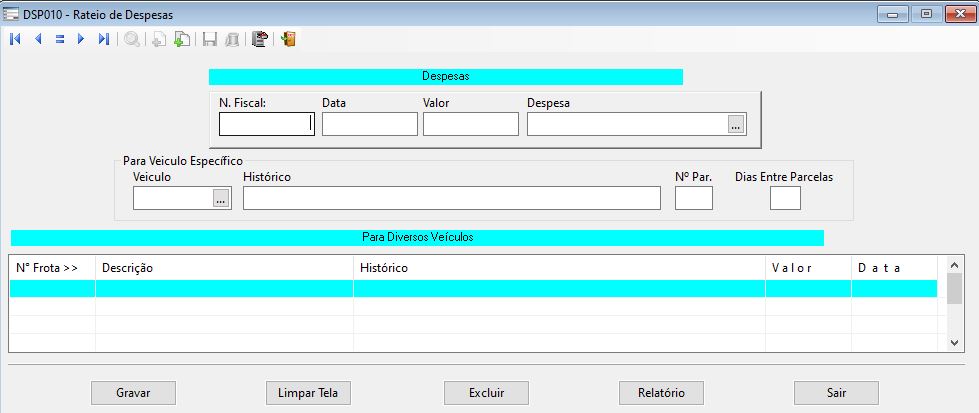Open the Despesa lookup button

point(736,124)
